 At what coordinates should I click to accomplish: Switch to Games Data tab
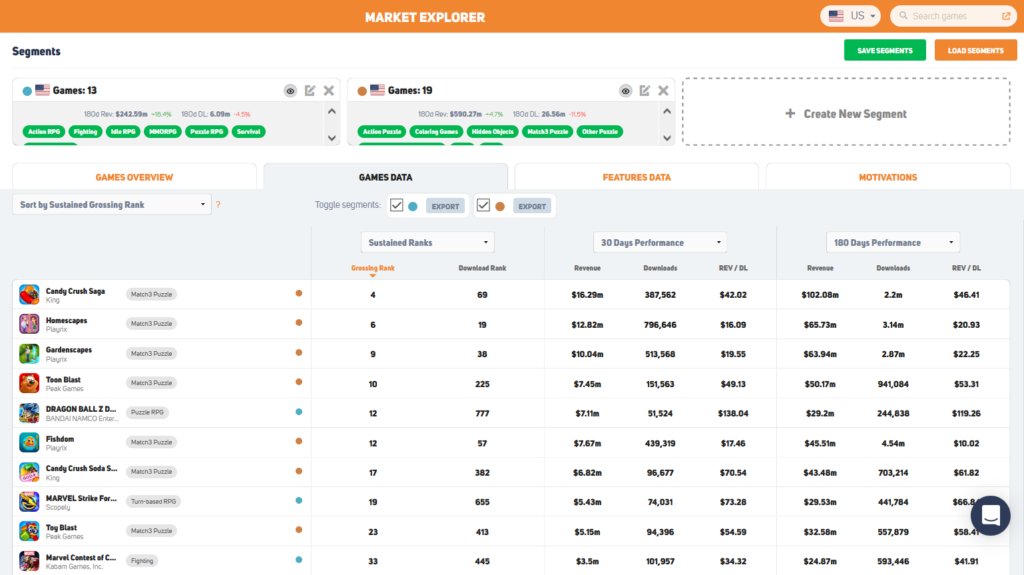[x=385, y=177]
